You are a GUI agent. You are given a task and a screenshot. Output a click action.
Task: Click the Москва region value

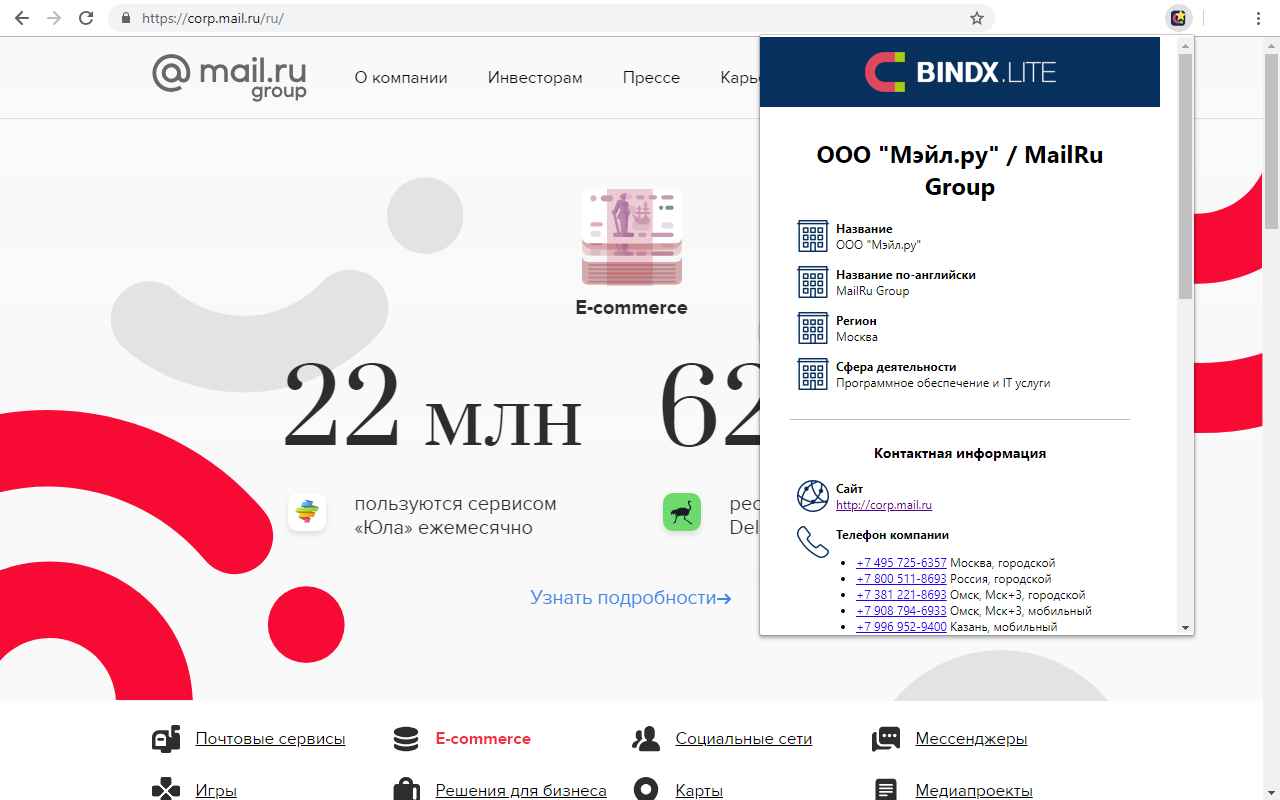point(857,337)
